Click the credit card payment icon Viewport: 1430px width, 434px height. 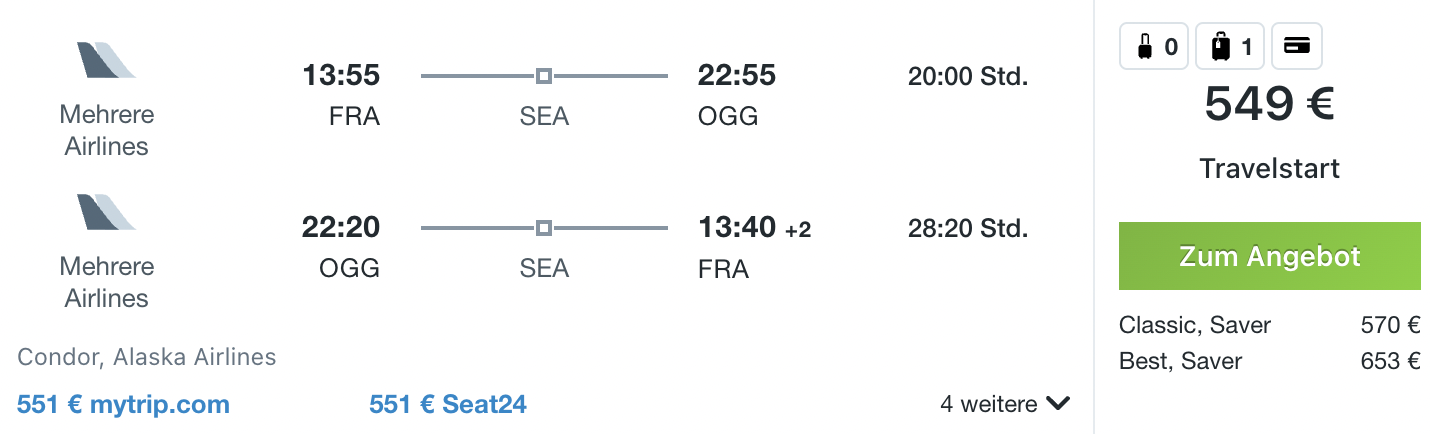1297,46
